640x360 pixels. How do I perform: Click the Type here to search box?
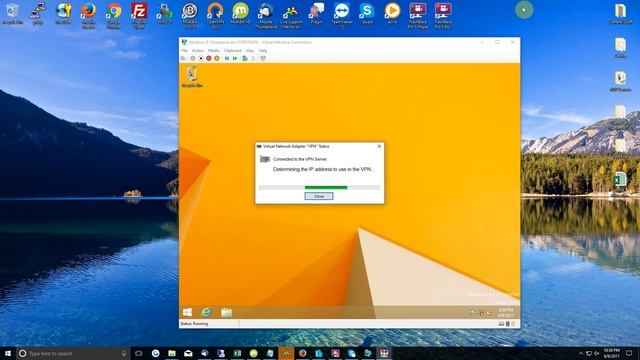coord(73,353)
